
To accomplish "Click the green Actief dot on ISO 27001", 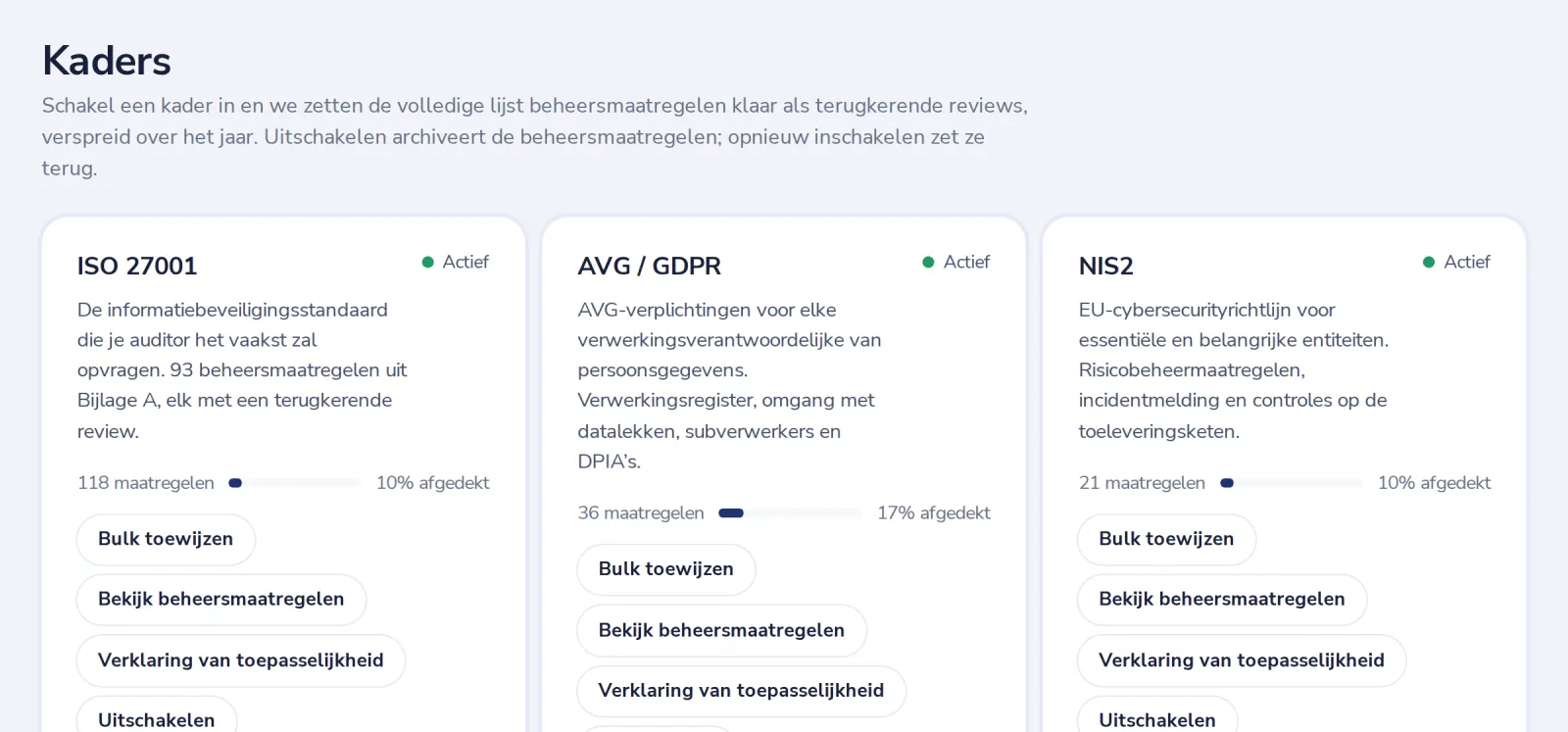I will (428, 263).
